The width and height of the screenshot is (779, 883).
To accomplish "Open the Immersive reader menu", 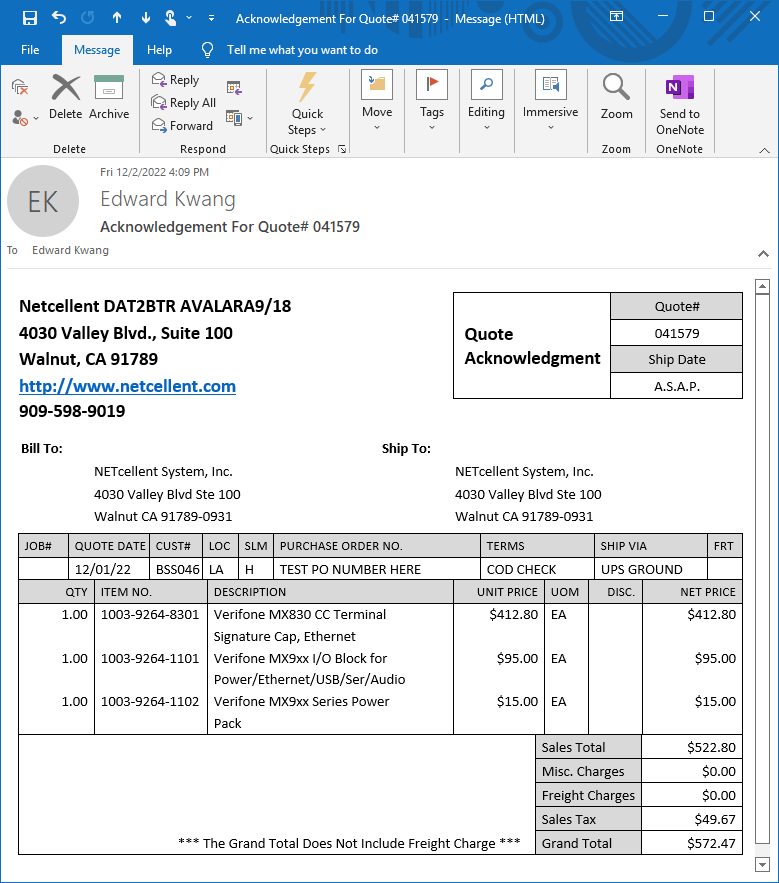I will [x=550, y=101].
